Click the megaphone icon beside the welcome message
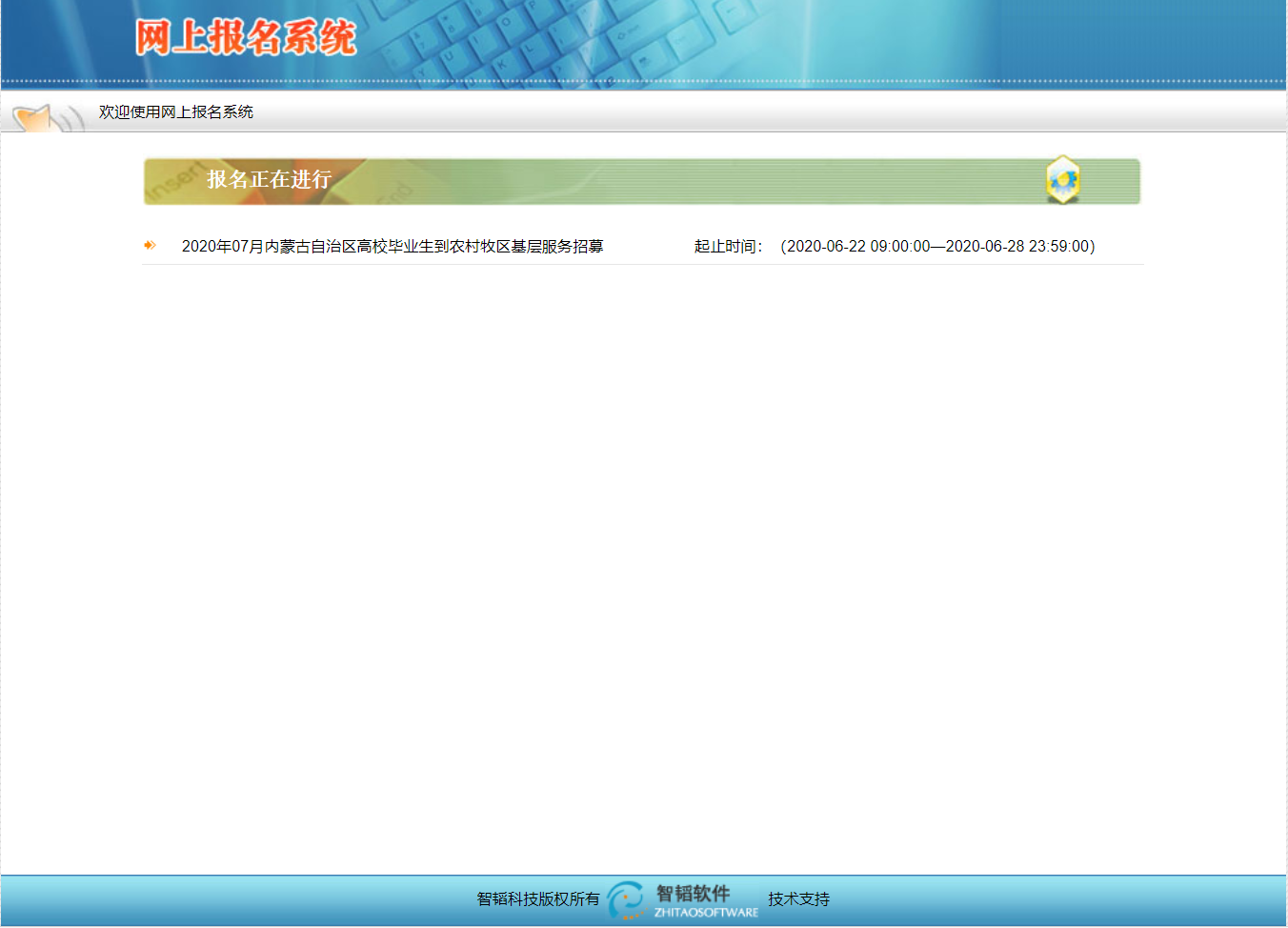The image size is (1288, 928). coord(43,119)
